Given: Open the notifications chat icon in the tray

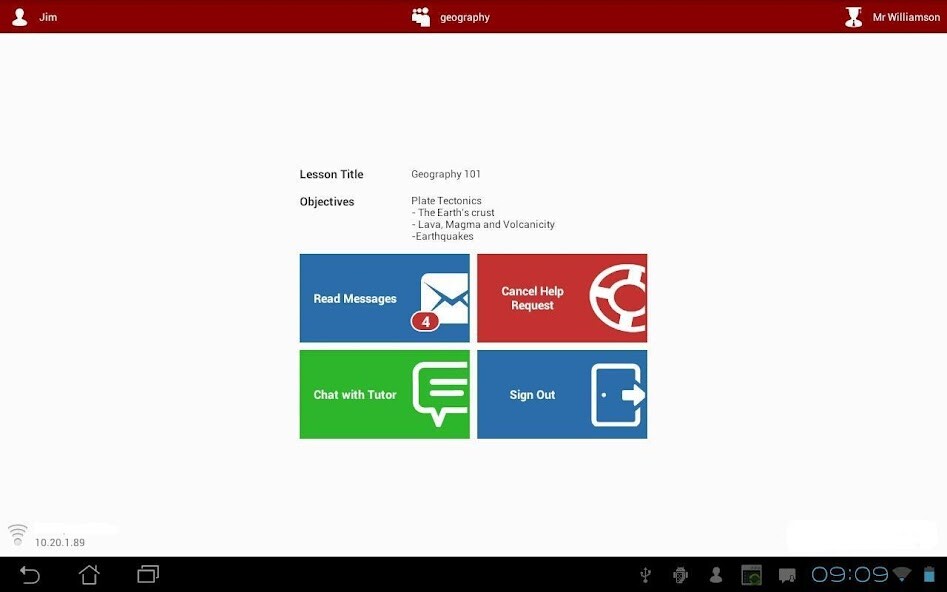Looking at the screenshot, I should 786,574.
